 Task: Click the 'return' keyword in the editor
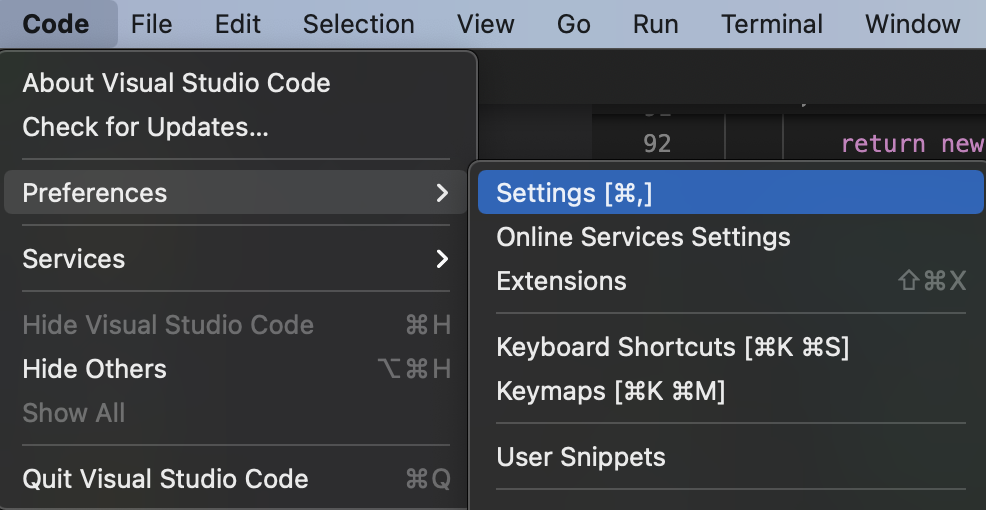[883, 144]
